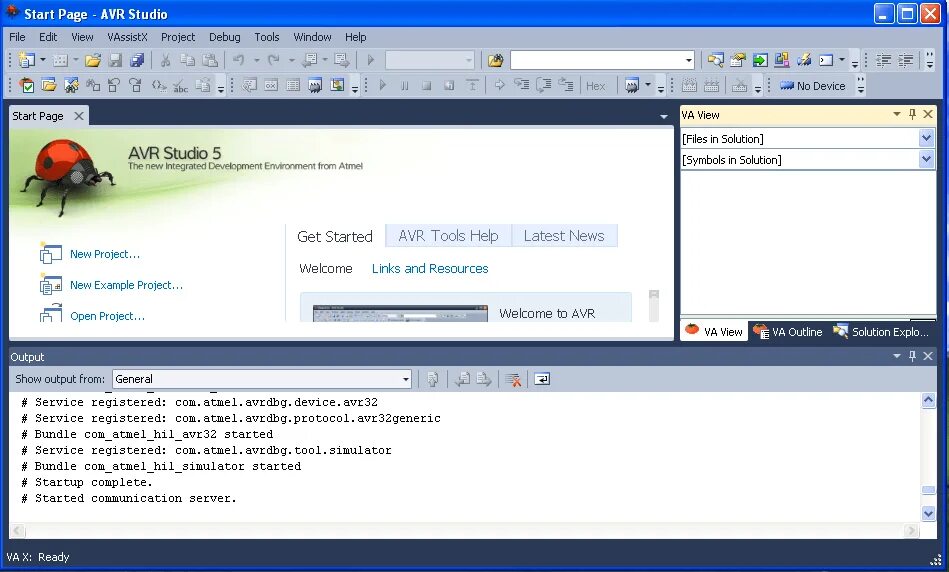Click the Hex display toolbar button
The image size is (949, 572).
tap(596, 86)
